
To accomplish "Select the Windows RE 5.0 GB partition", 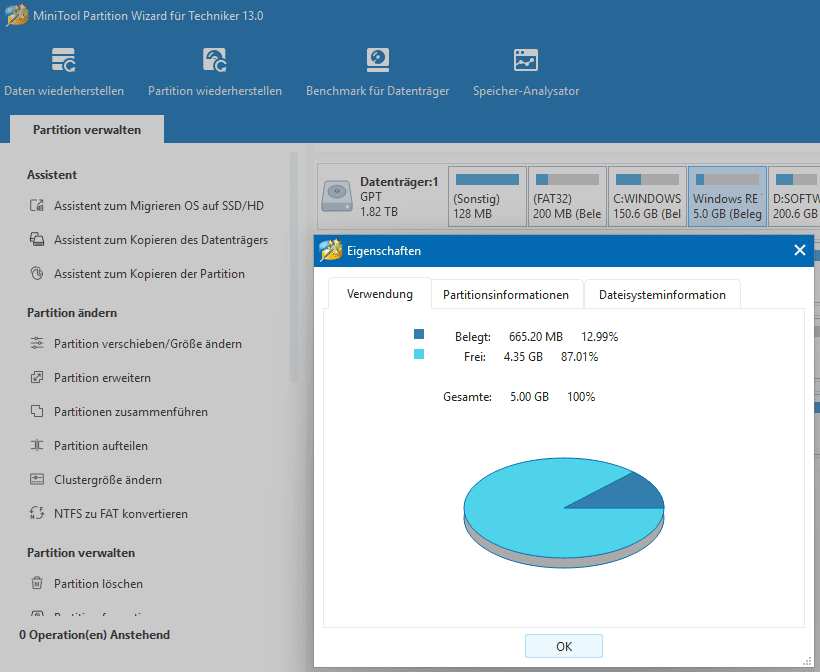I will coord(727,196).
